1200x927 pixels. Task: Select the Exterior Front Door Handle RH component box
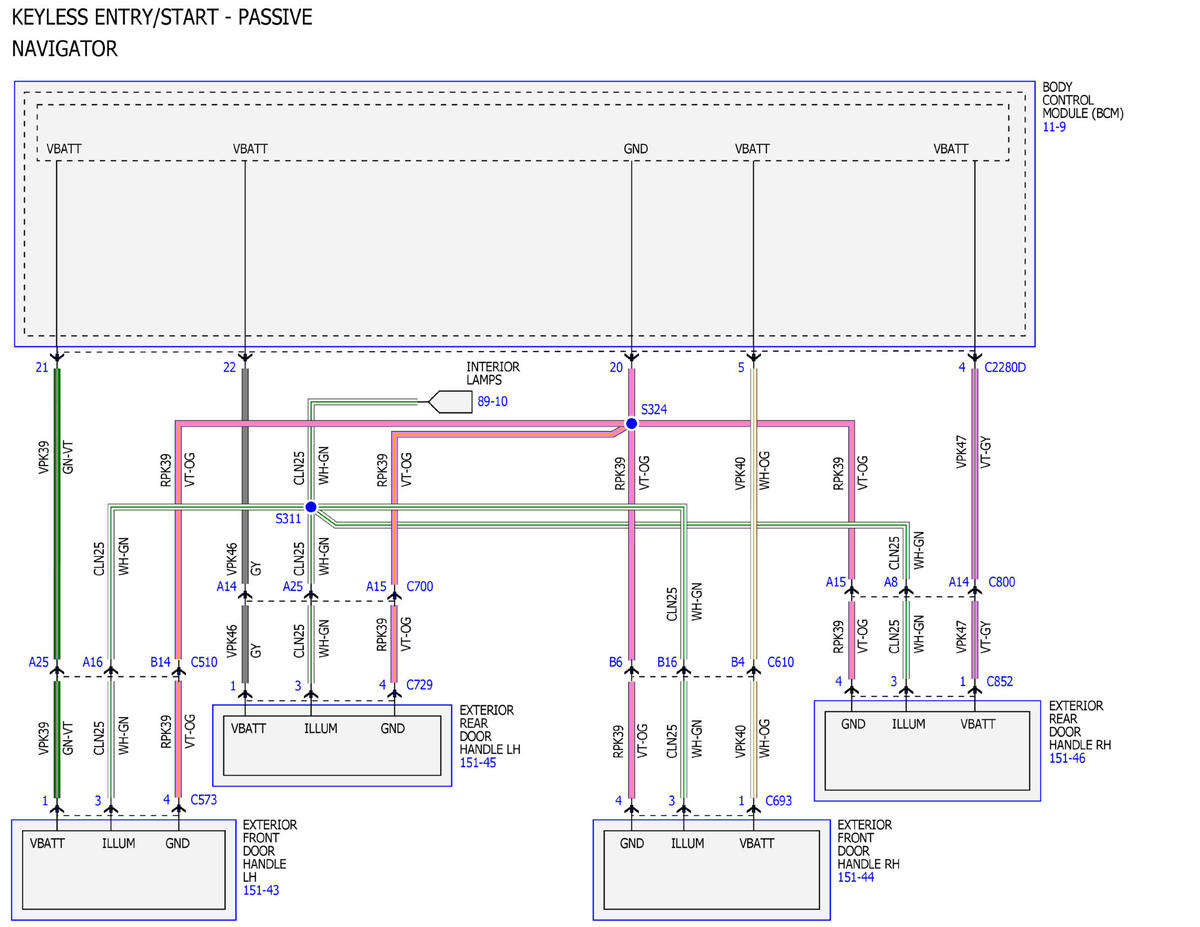point(711,870)
